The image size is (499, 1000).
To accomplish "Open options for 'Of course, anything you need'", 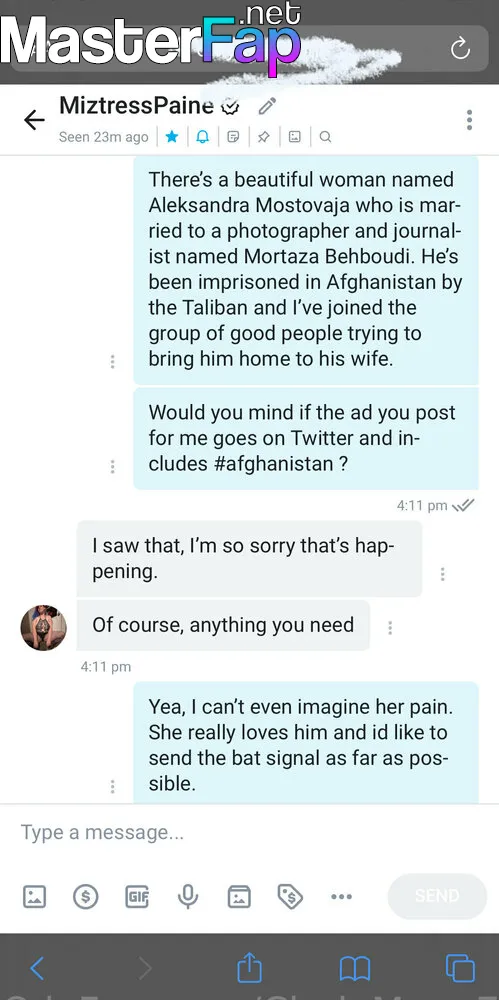I will (390, 628).
